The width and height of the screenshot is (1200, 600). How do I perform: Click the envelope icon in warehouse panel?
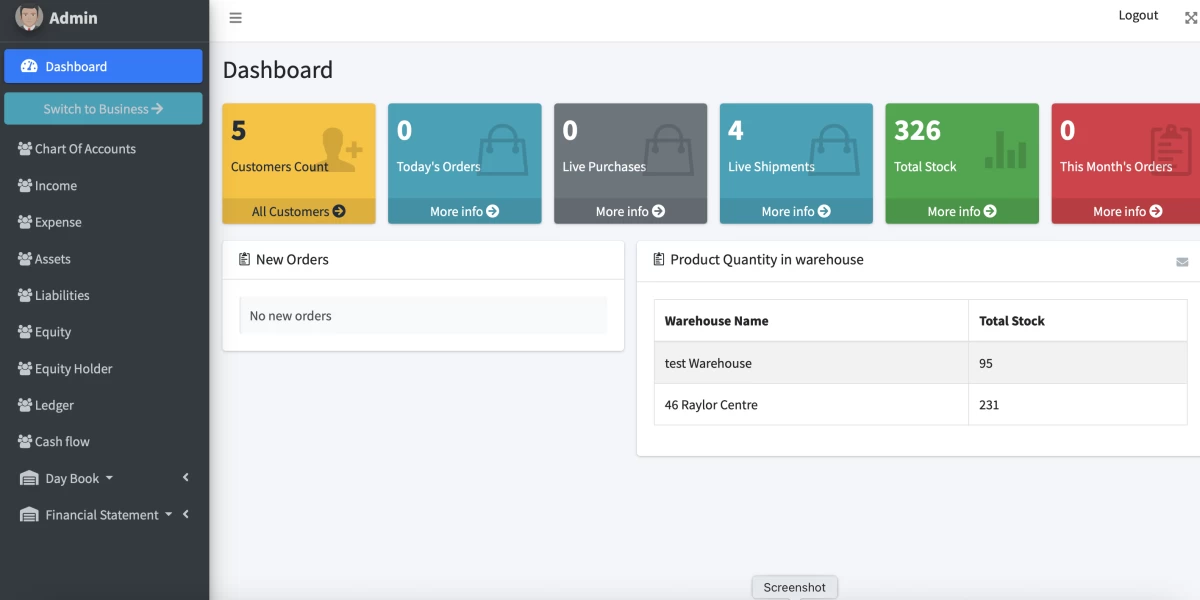click(x=1182, y=262)
